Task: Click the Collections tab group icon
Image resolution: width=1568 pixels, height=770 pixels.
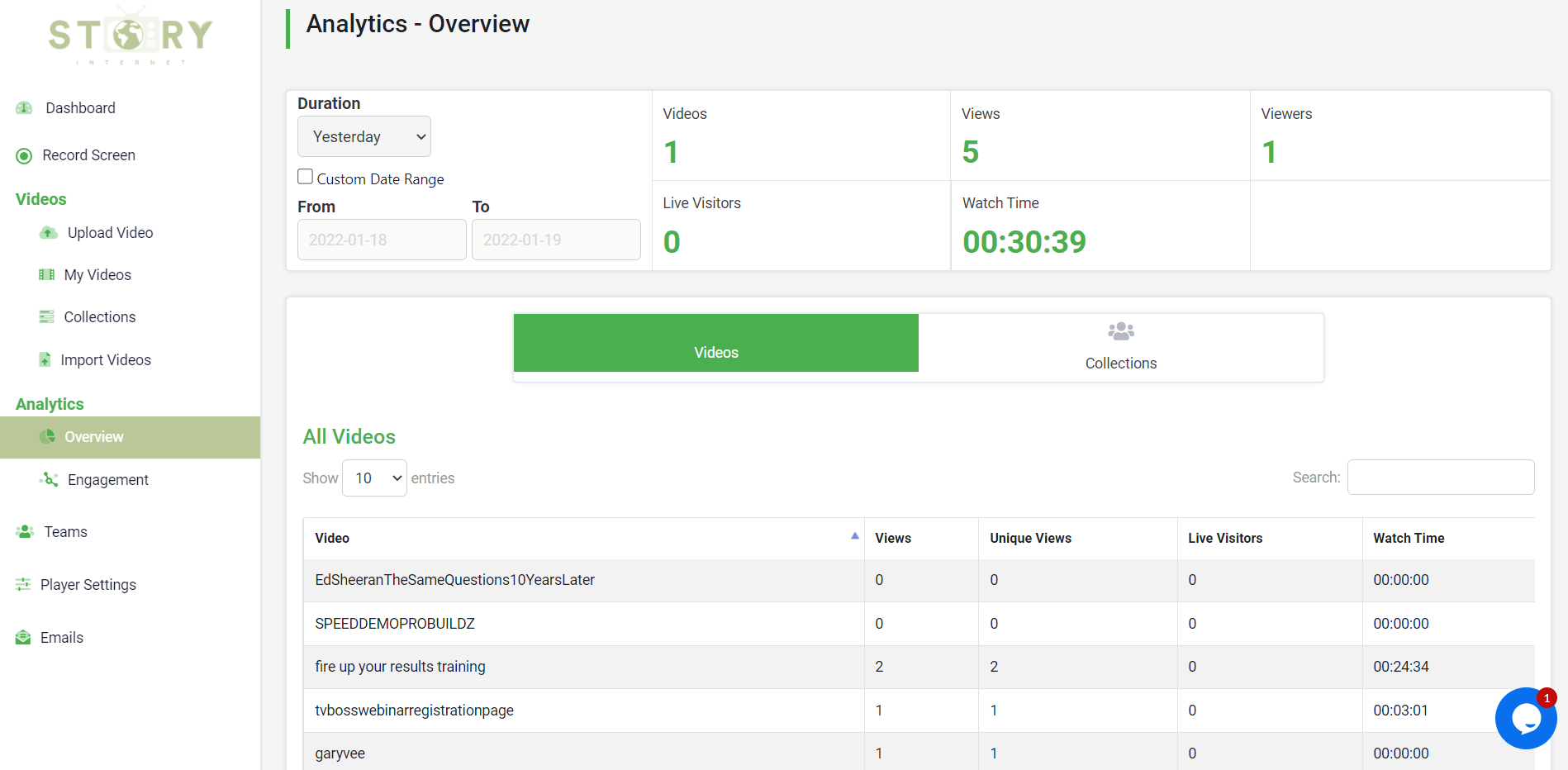Action: [1121, 331]
